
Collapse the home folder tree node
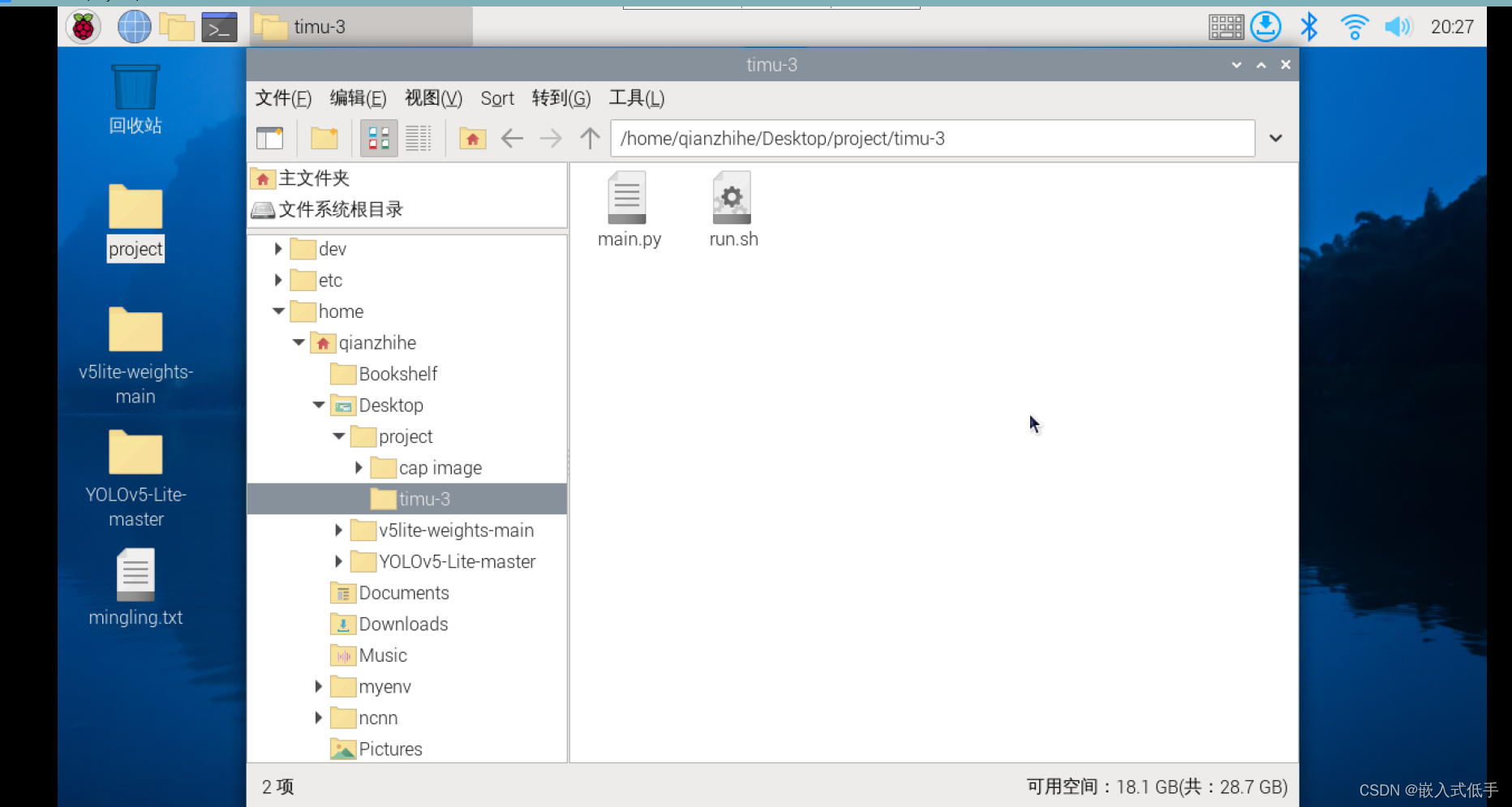click(278, 311)
